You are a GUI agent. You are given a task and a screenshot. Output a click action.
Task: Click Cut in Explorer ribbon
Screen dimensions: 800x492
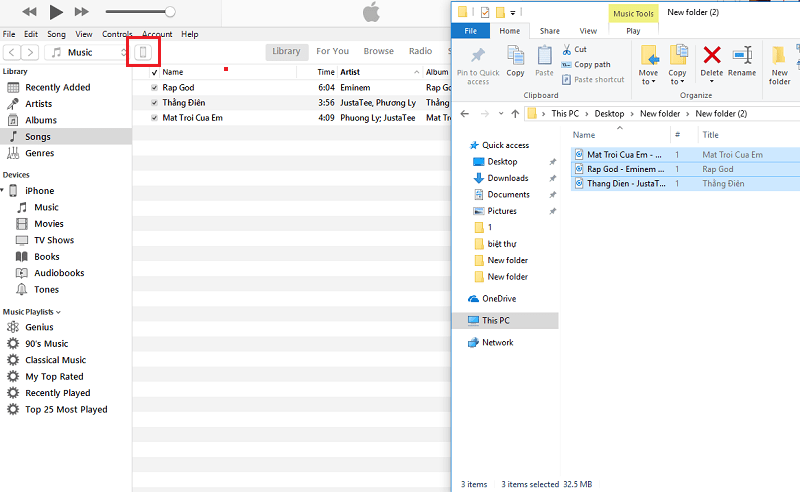[574, 50]
